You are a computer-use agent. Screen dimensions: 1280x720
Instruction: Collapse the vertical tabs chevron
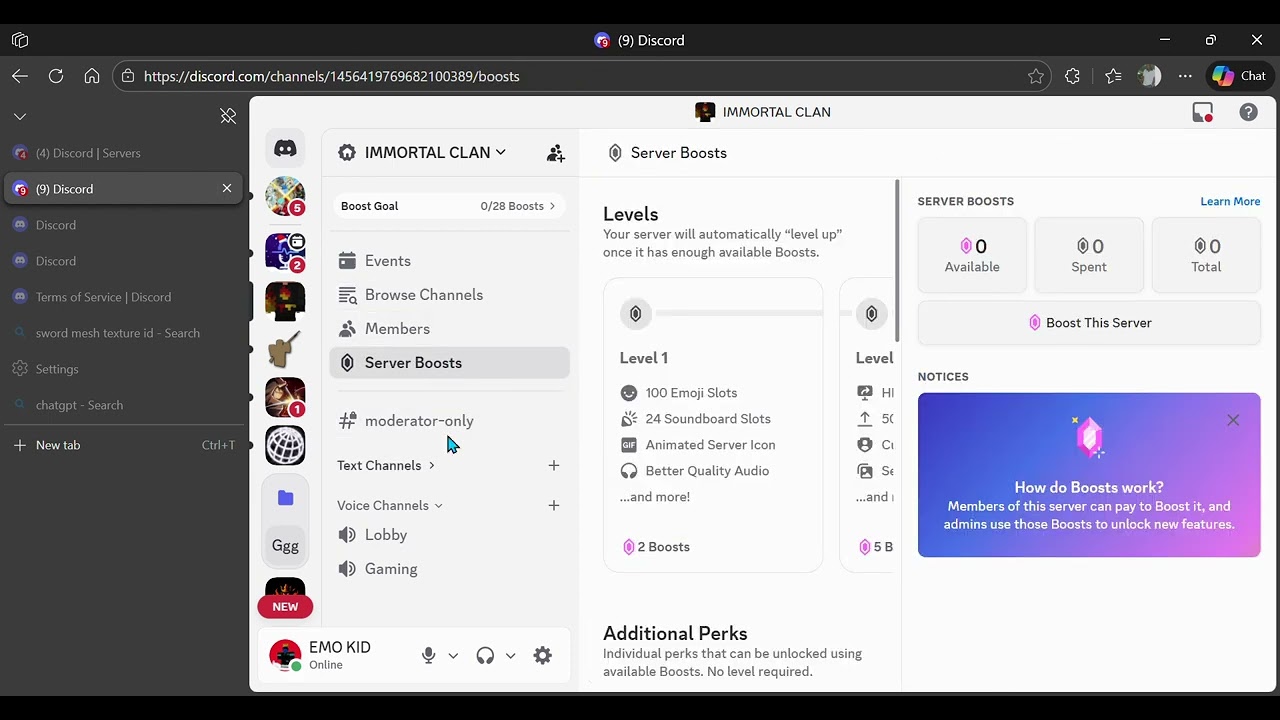point(20,116)
